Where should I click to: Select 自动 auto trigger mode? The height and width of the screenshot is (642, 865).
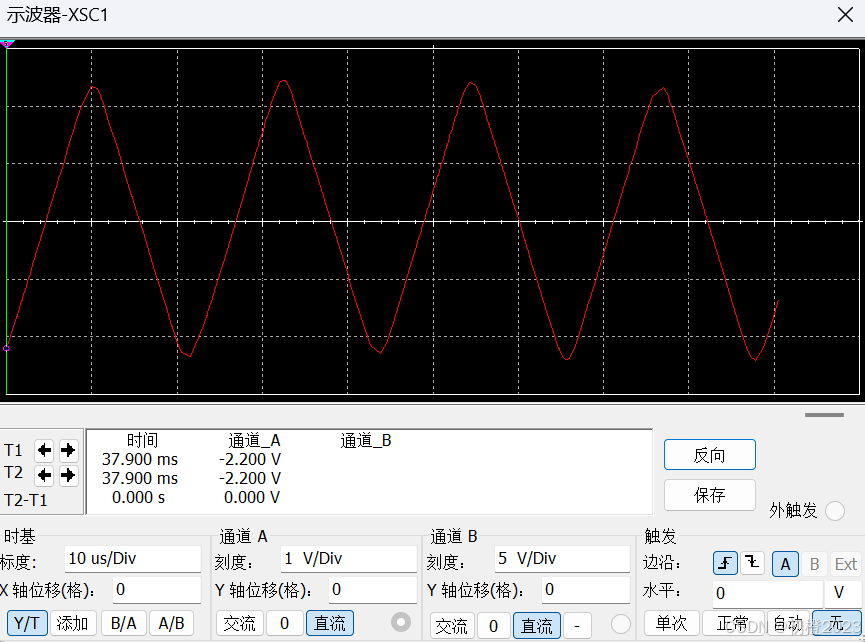[x=788, y=623]
